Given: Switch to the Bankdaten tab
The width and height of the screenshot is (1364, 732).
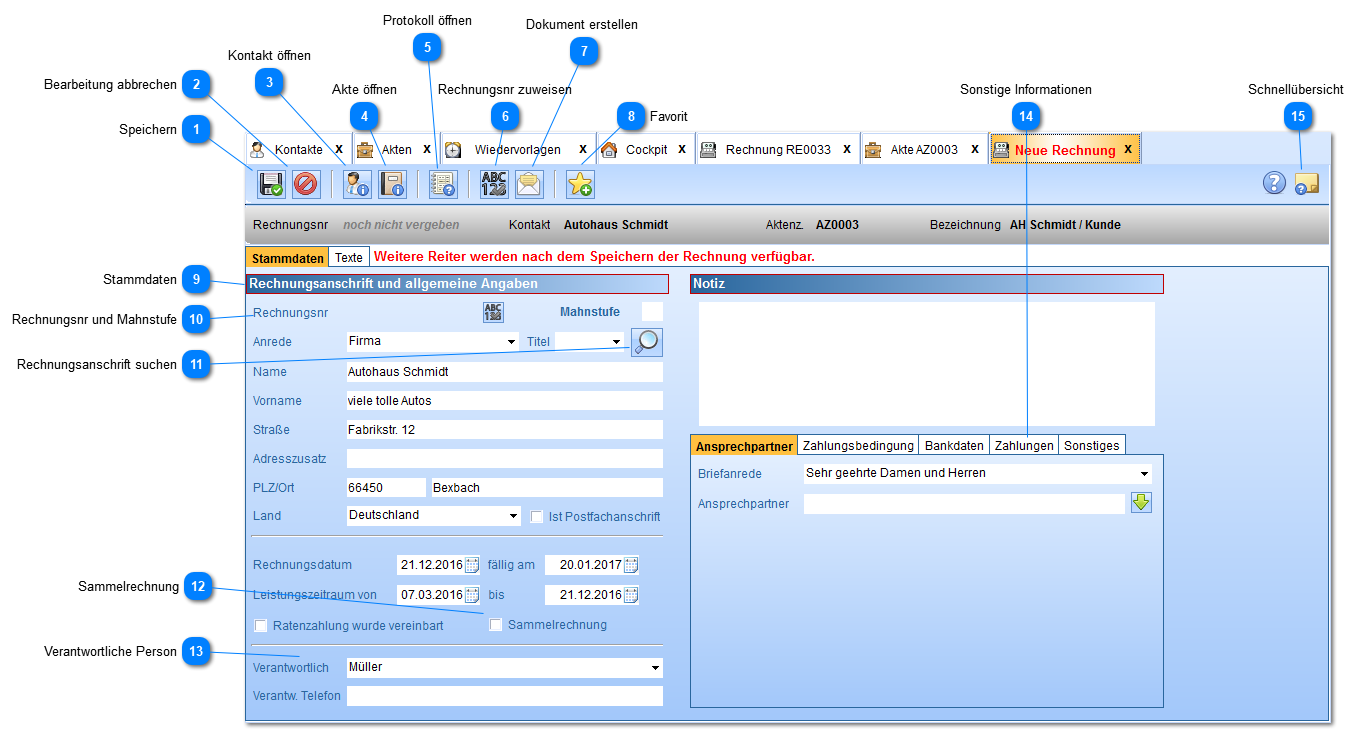Looking at the screenshot, I should pos(954,445).
